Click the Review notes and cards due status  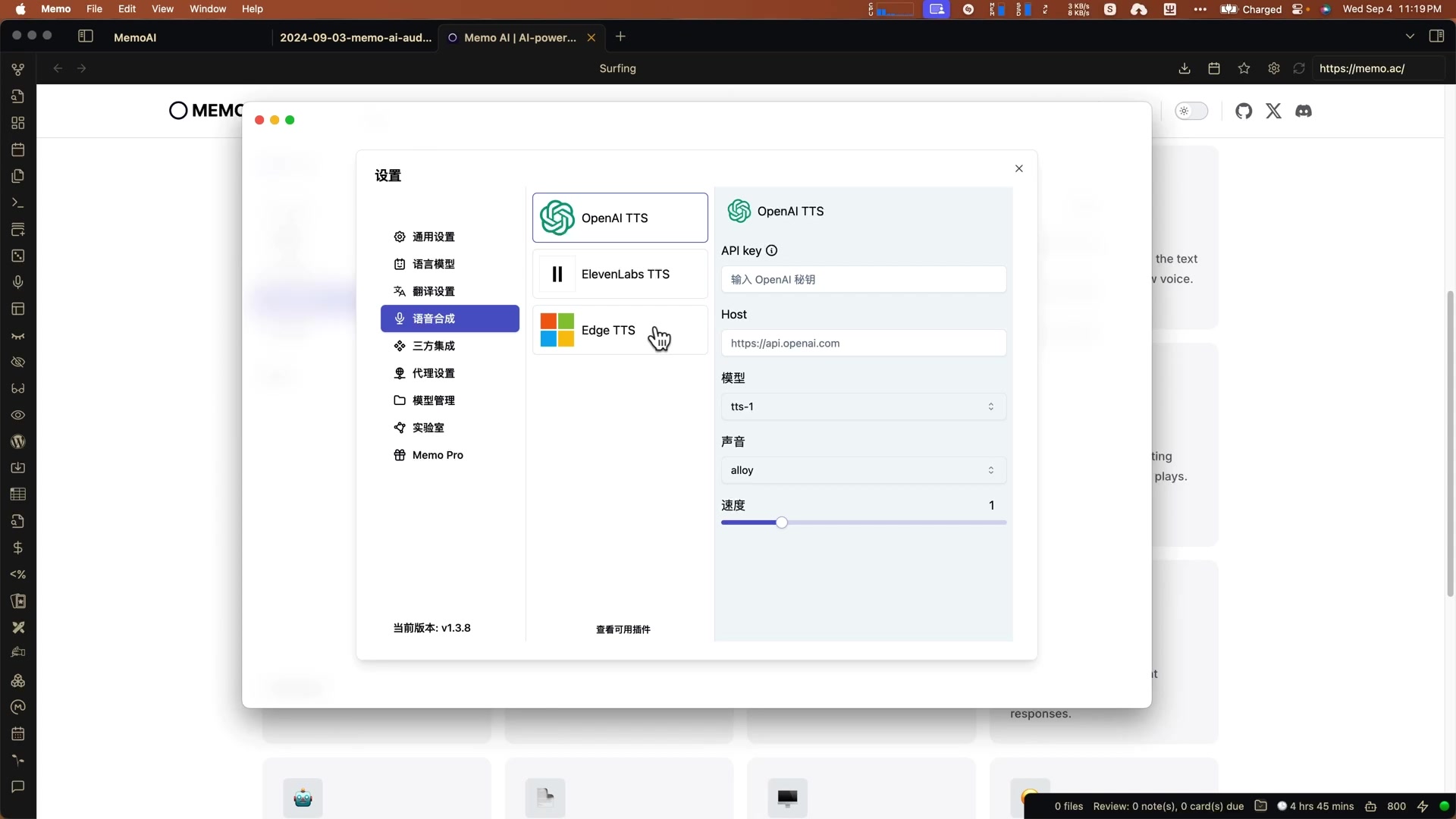1169,806
